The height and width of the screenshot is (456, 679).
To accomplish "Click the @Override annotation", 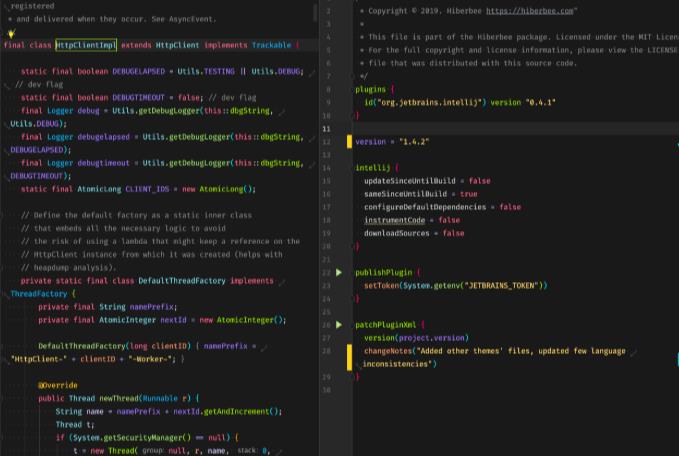I will click(58, 385).
